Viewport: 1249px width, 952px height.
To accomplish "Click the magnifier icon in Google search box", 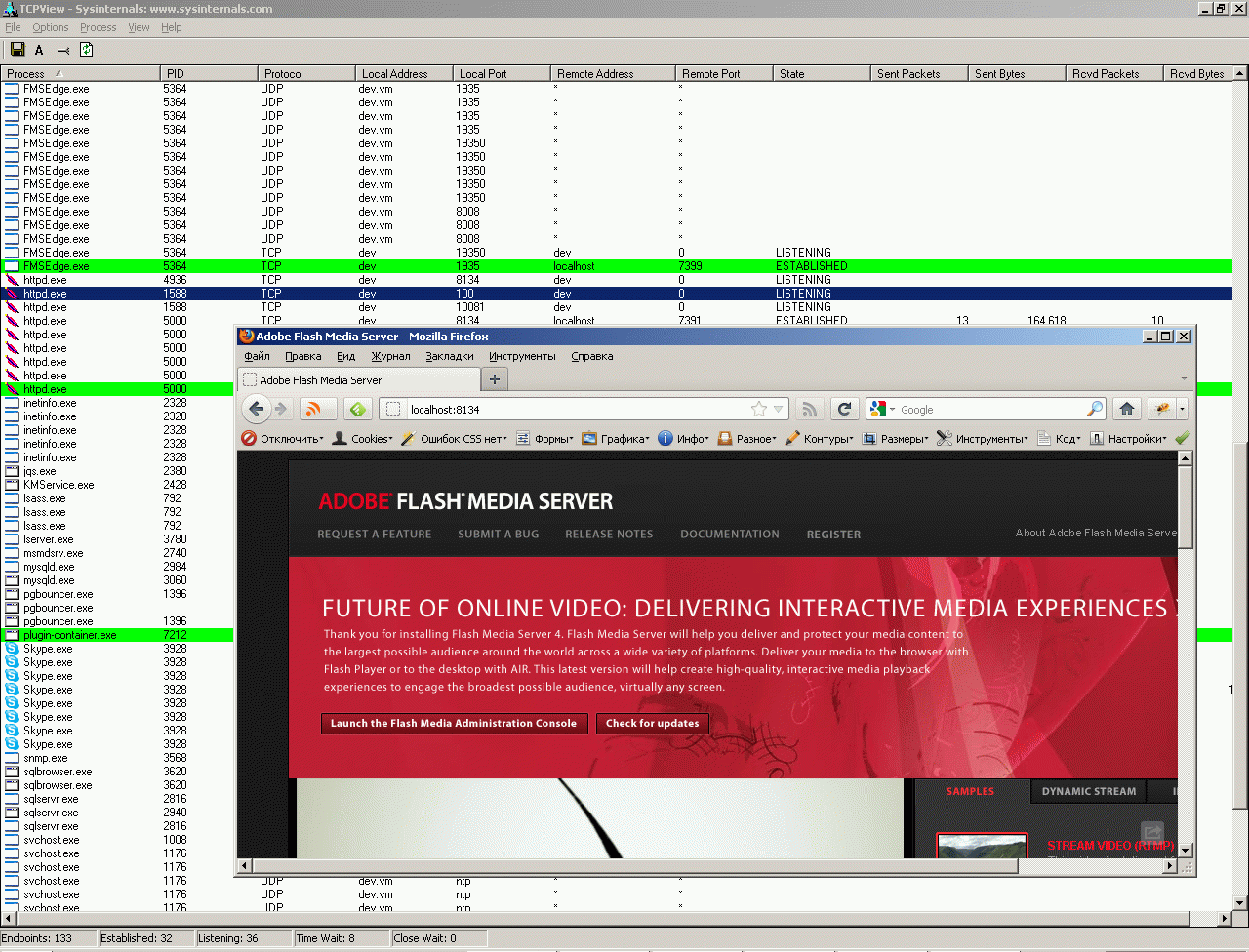I will (x=1095, y=409).
